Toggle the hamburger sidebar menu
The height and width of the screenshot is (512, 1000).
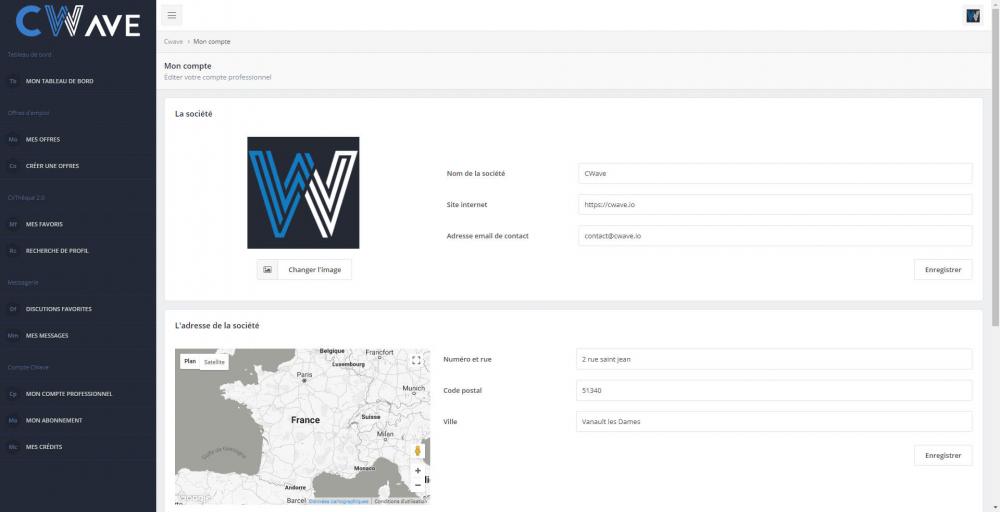click(x=172, y=15)
